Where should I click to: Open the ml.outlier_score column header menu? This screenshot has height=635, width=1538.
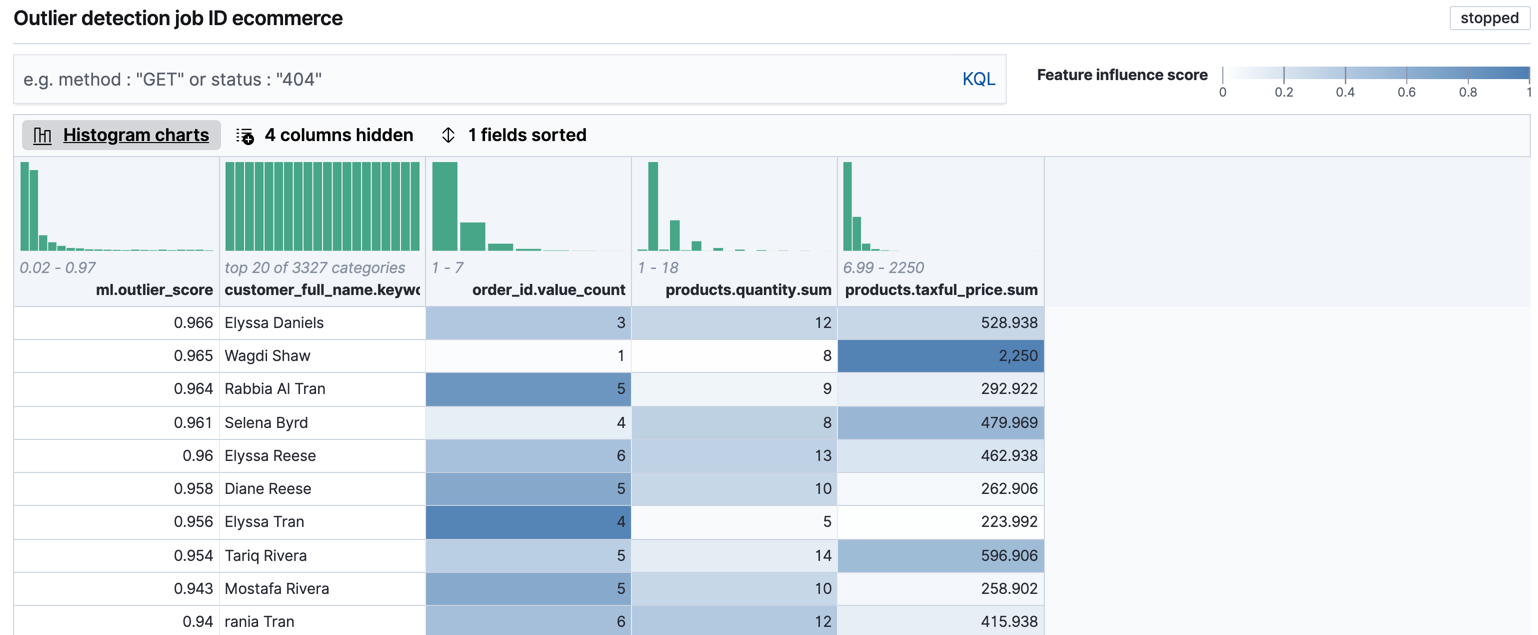click(160, 290)
